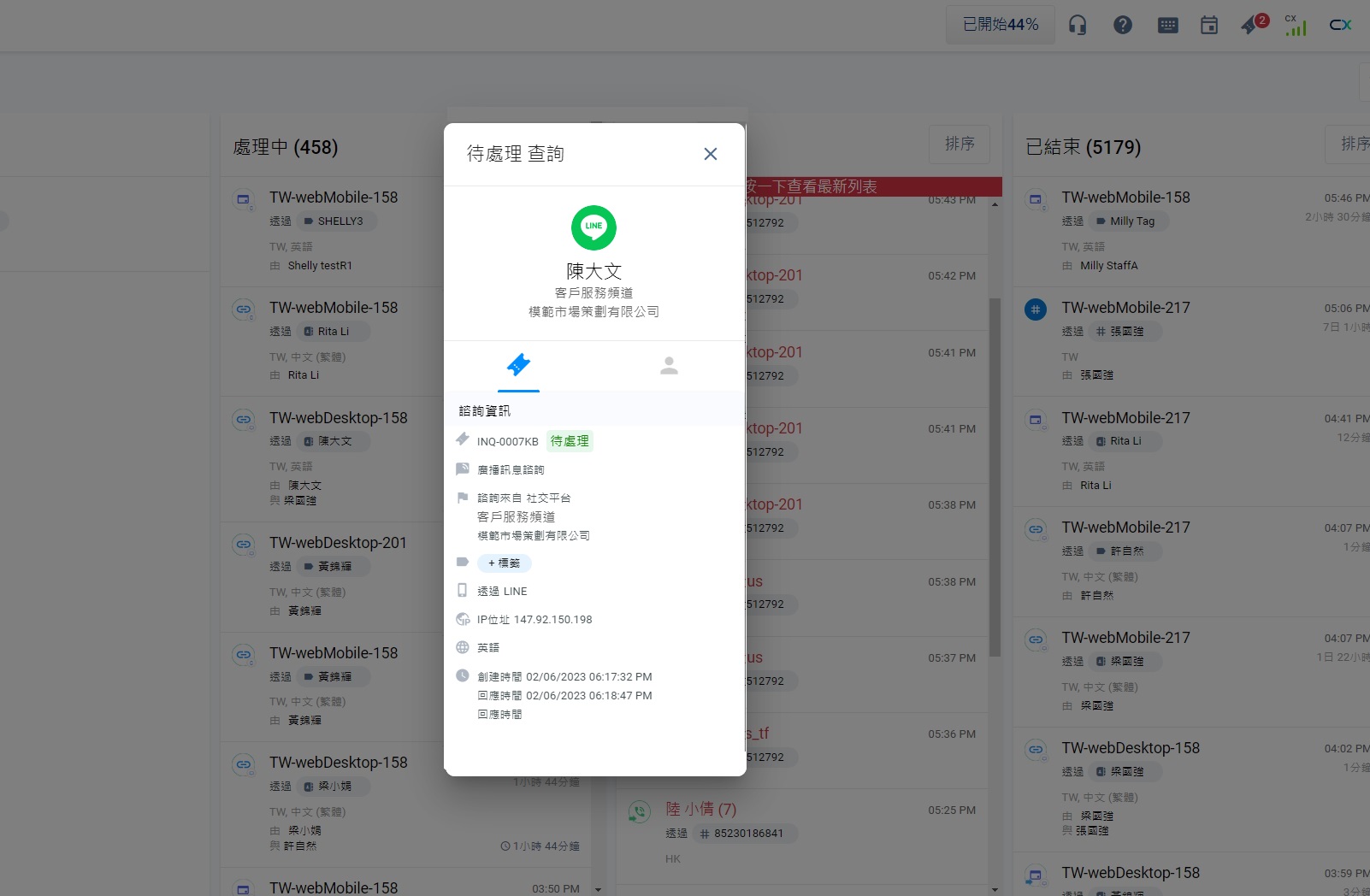Click the 已開始44% status button
The image size is (1370, 896).
(x=1001, y=25)
